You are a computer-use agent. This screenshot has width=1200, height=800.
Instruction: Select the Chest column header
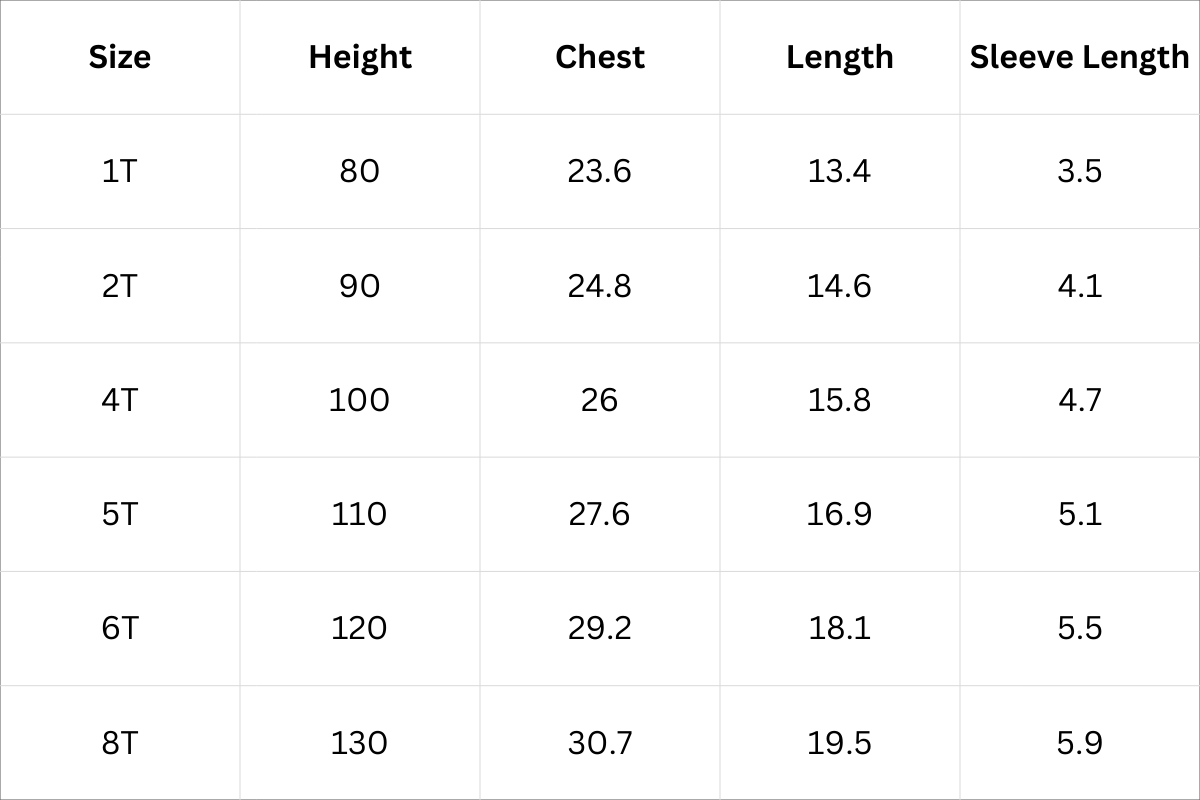600,57
